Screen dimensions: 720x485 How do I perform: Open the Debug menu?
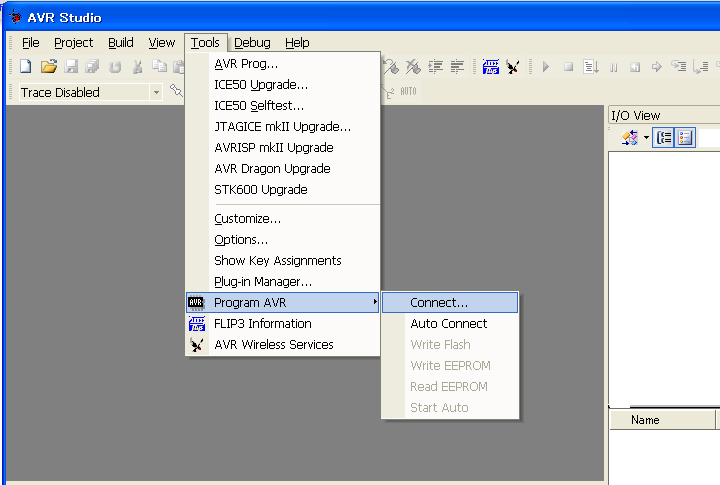252,43
